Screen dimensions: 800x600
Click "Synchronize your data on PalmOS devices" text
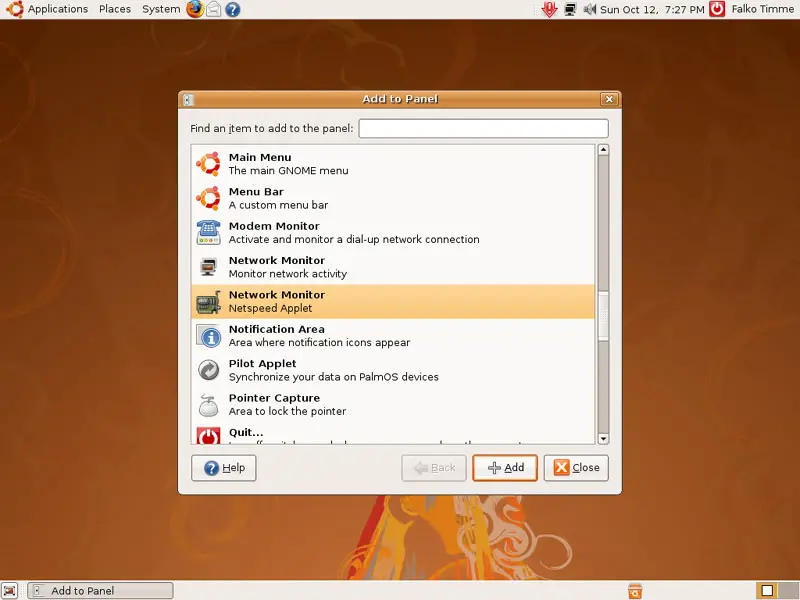(333, 377)
